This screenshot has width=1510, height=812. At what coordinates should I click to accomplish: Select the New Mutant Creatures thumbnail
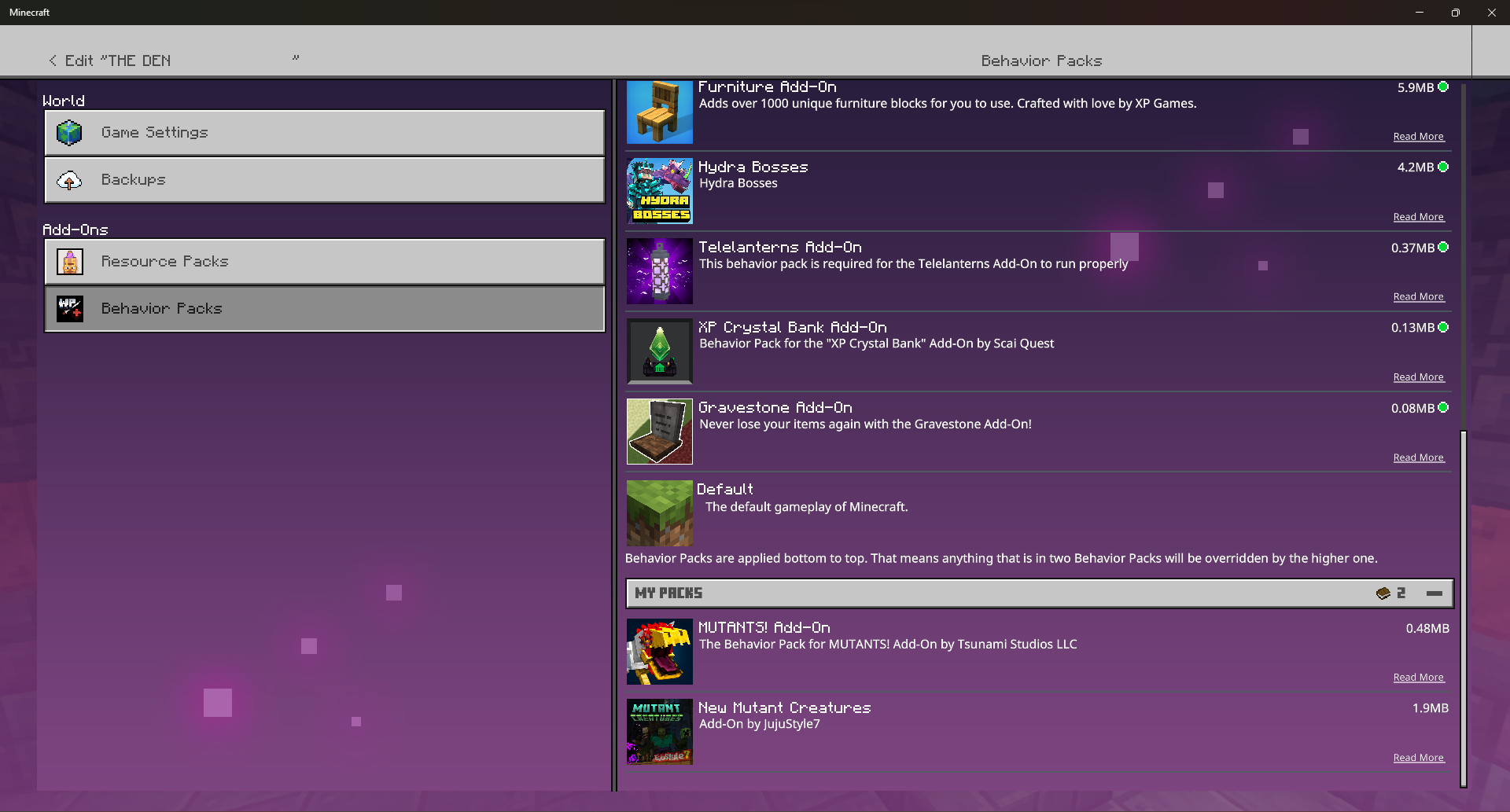[x=660, y=732]
